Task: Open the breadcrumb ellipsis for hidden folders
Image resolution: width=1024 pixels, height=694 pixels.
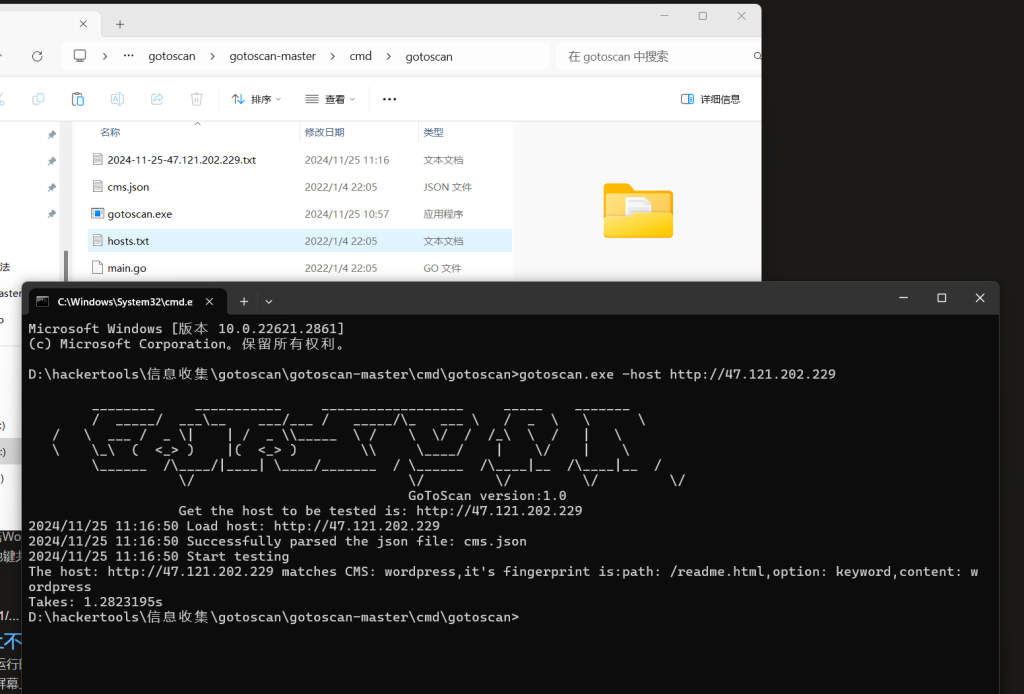Action: [x=129, y=56]
